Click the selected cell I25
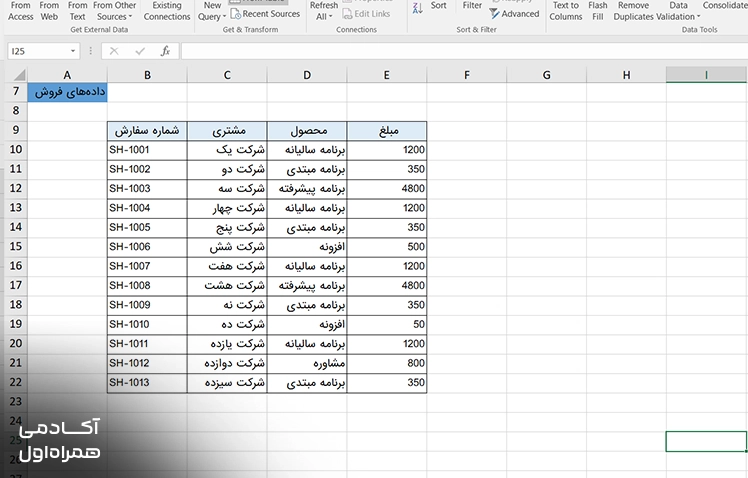748x478 pixels. pyautogui.click(x=706, y=441)
